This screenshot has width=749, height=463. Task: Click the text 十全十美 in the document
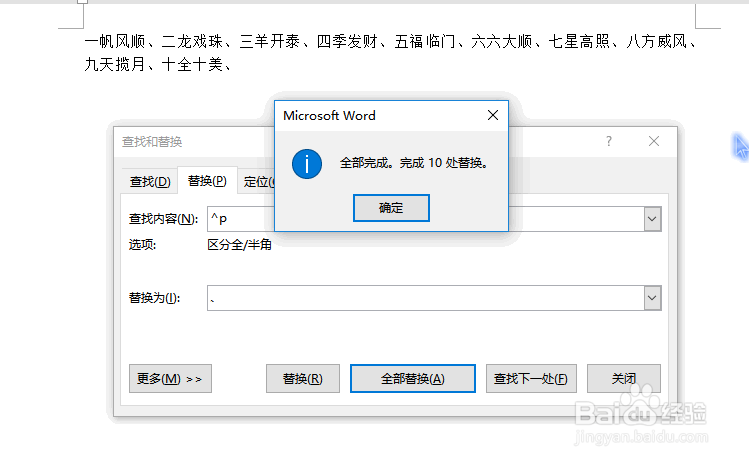193,64
